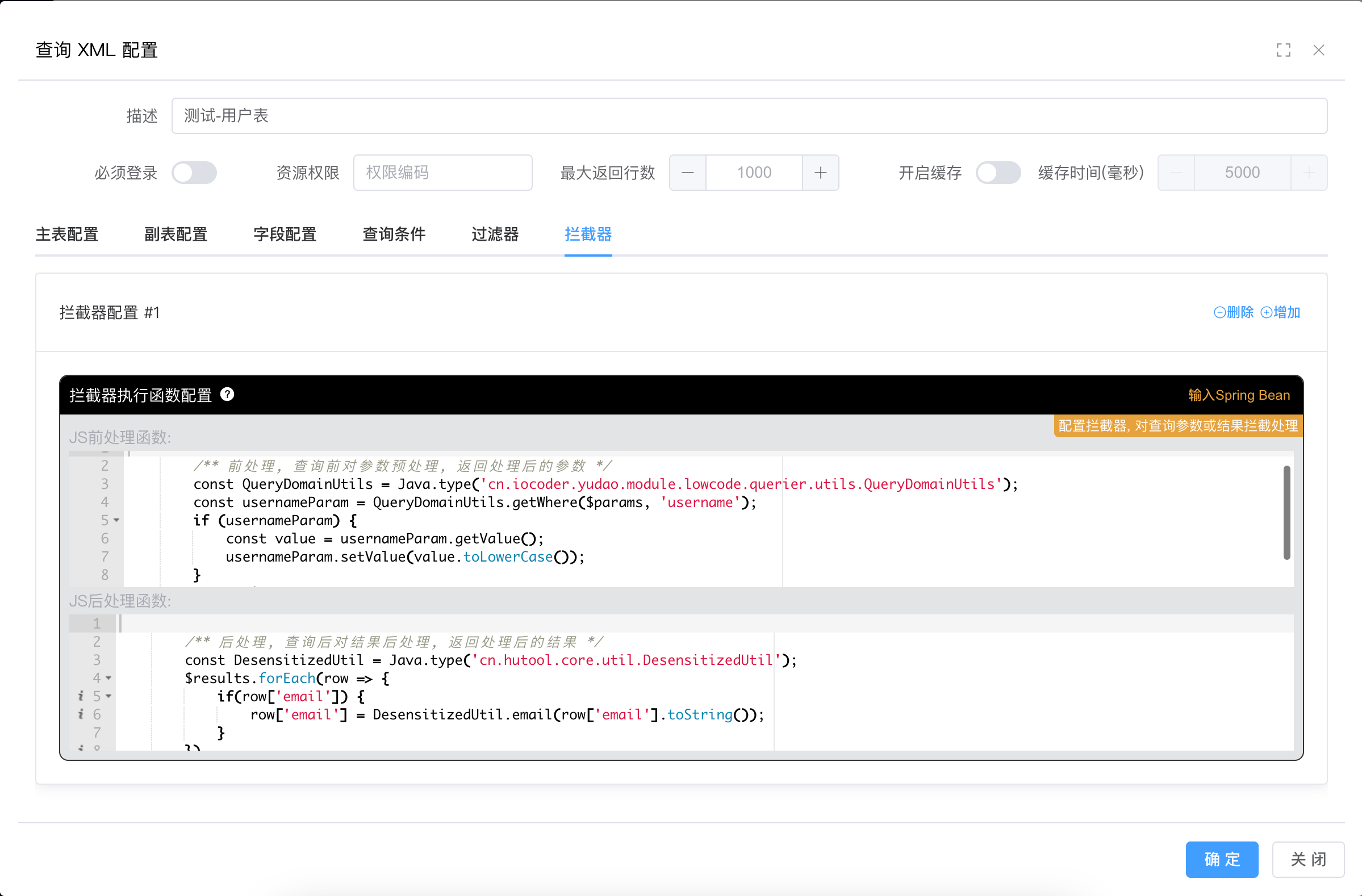
Task: Click info marker on line 5 gutter
Action: tap(81, 696)
